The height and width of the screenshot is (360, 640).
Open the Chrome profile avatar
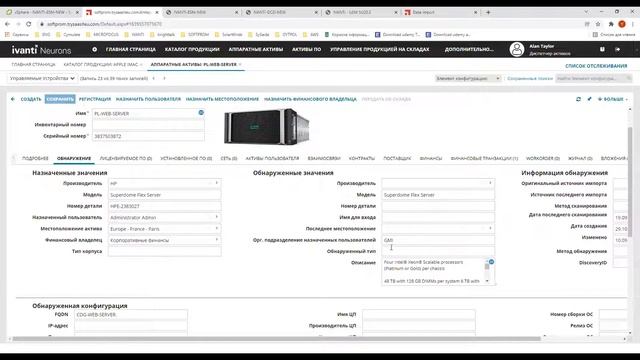click(x=622, y=24)
